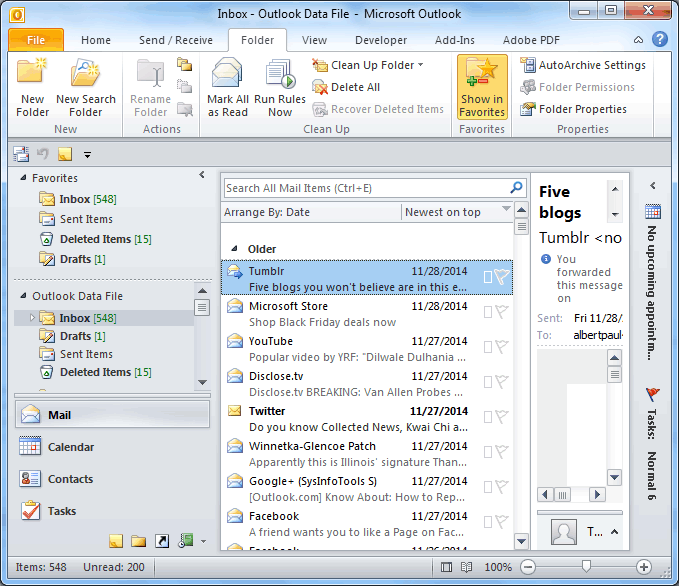Open Tasks in navigation pane
Viewport: 679px width, 586px height.
pos(113,511)
